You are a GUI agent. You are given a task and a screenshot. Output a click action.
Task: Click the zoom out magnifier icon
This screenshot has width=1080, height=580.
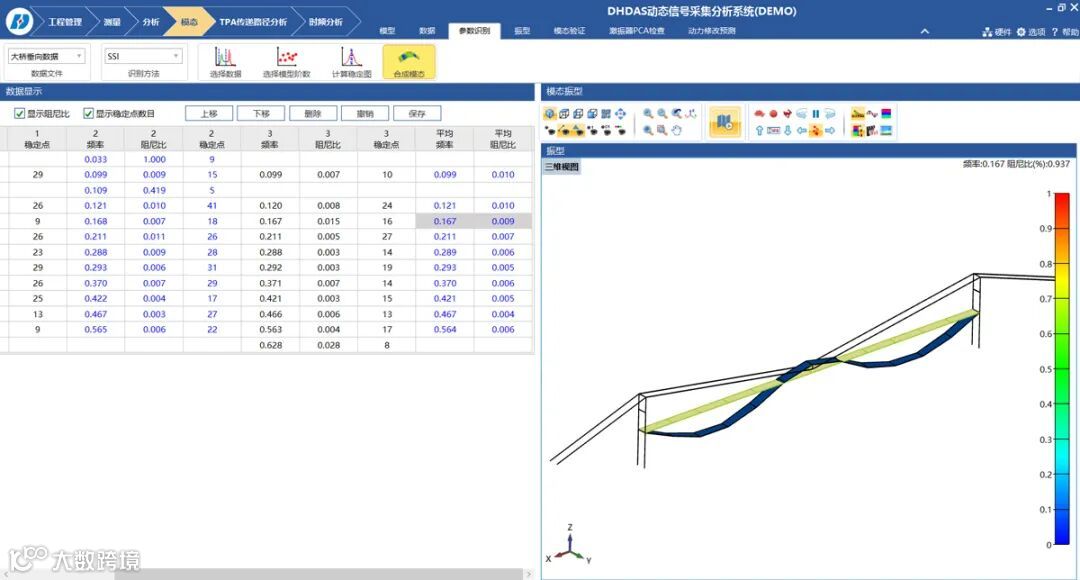tap(662, 114)
